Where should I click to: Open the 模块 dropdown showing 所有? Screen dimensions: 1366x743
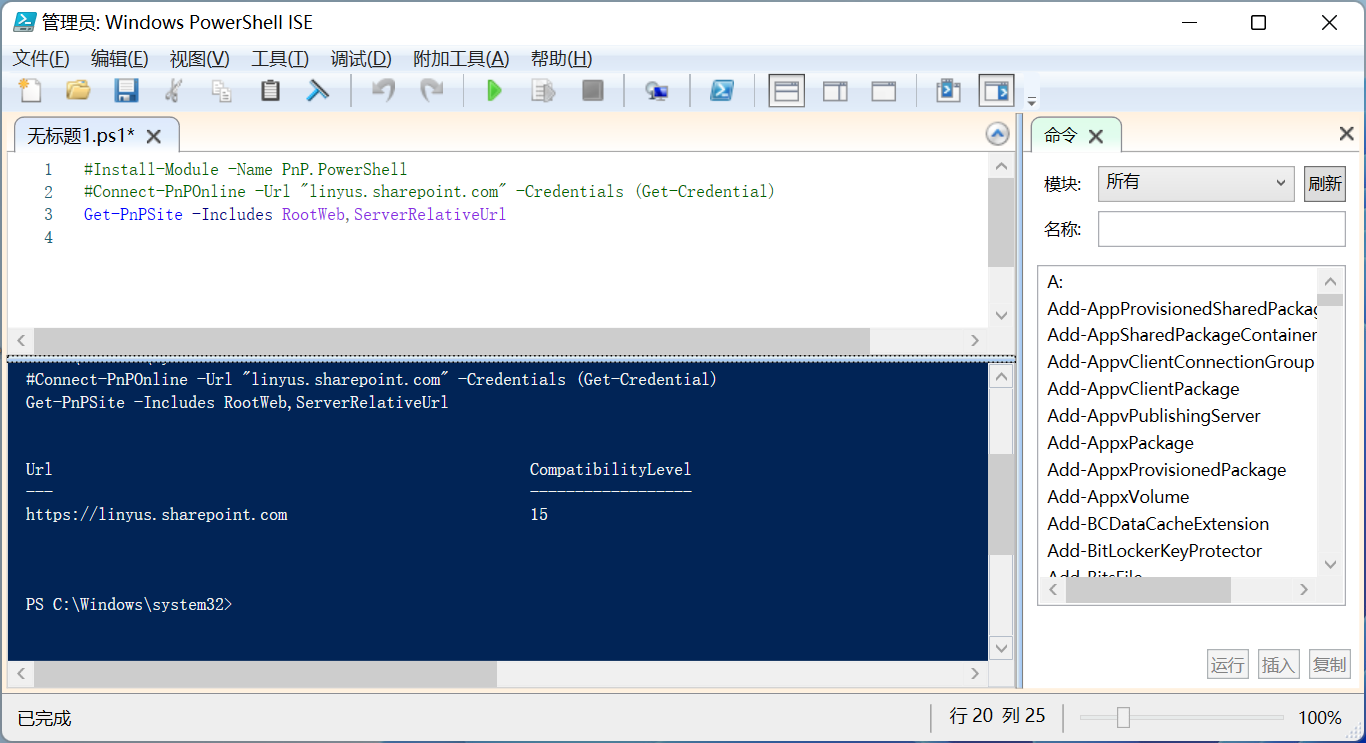(x=1196, y=183)
